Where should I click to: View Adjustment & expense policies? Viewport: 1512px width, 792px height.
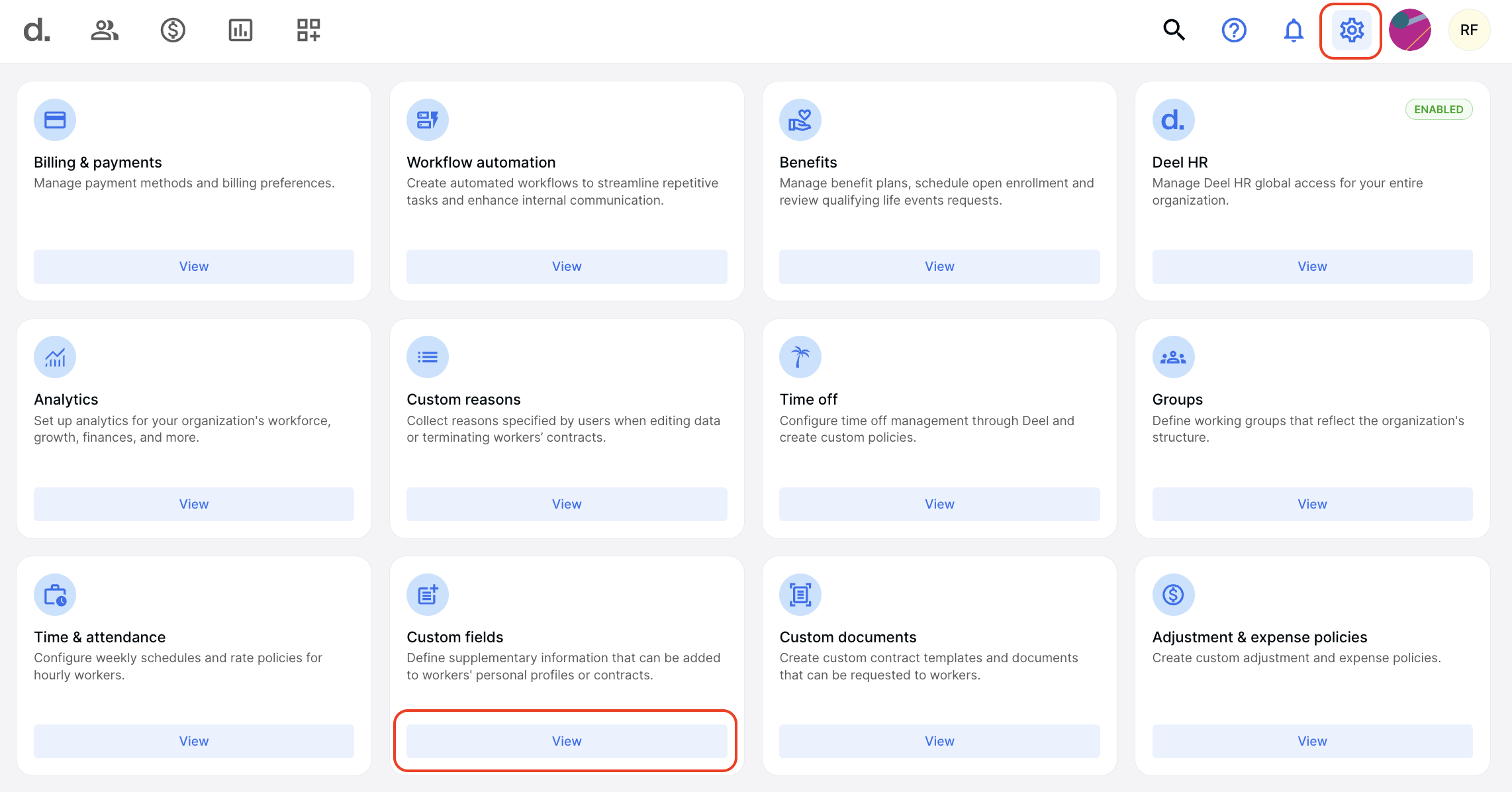[1311, 741]
